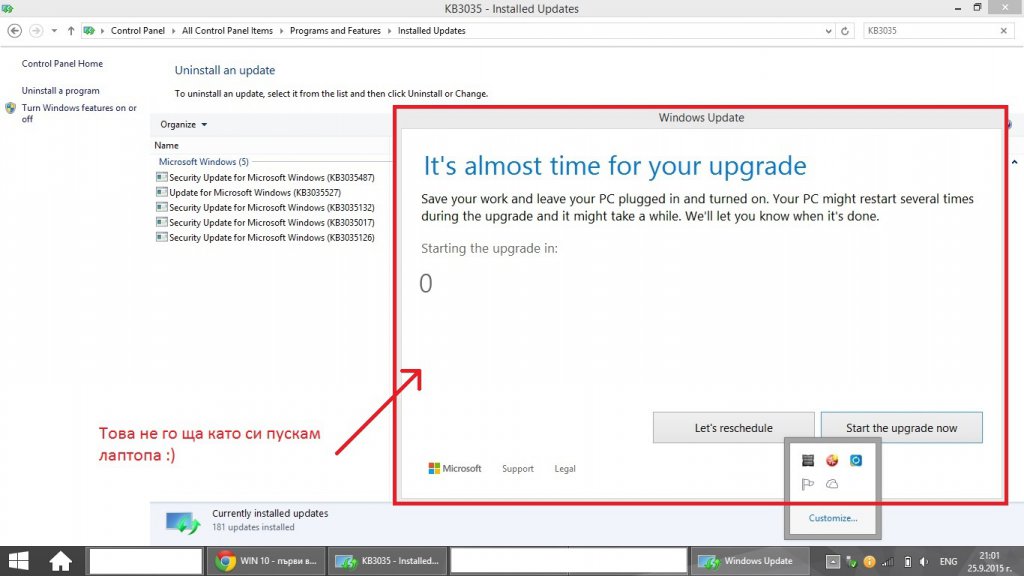Click All Control Panel Items breadcrumb

coord(227,31)
